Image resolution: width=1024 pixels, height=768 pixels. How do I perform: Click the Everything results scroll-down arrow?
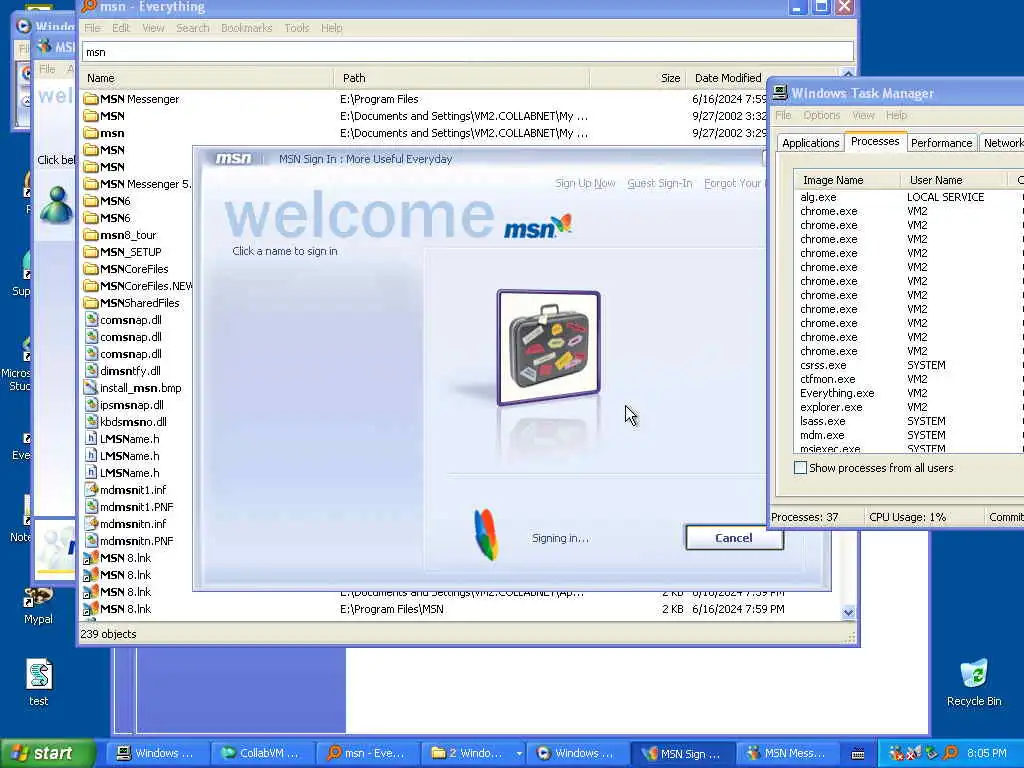point(848,612)
